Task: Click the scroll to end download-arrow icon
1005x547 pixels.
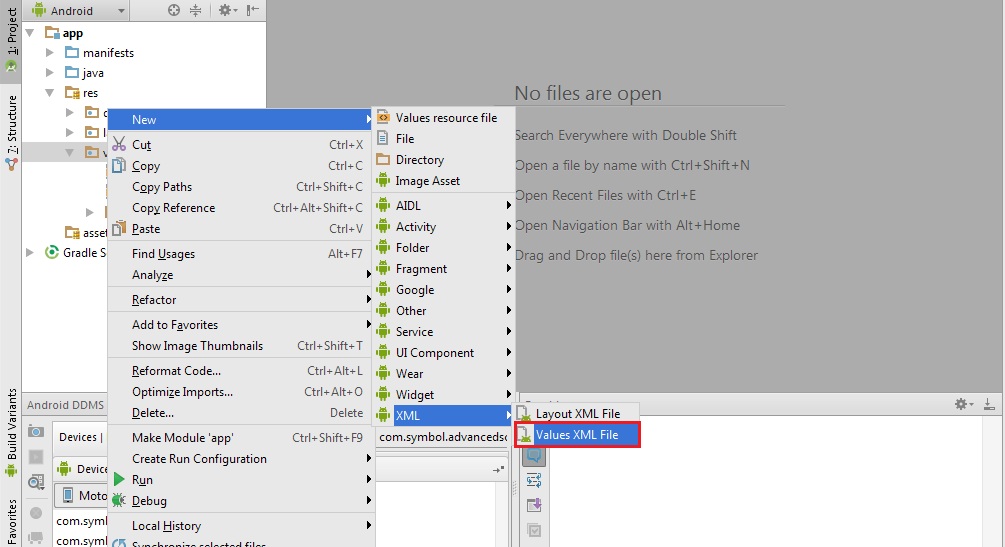Action: [x=989, y=404]
